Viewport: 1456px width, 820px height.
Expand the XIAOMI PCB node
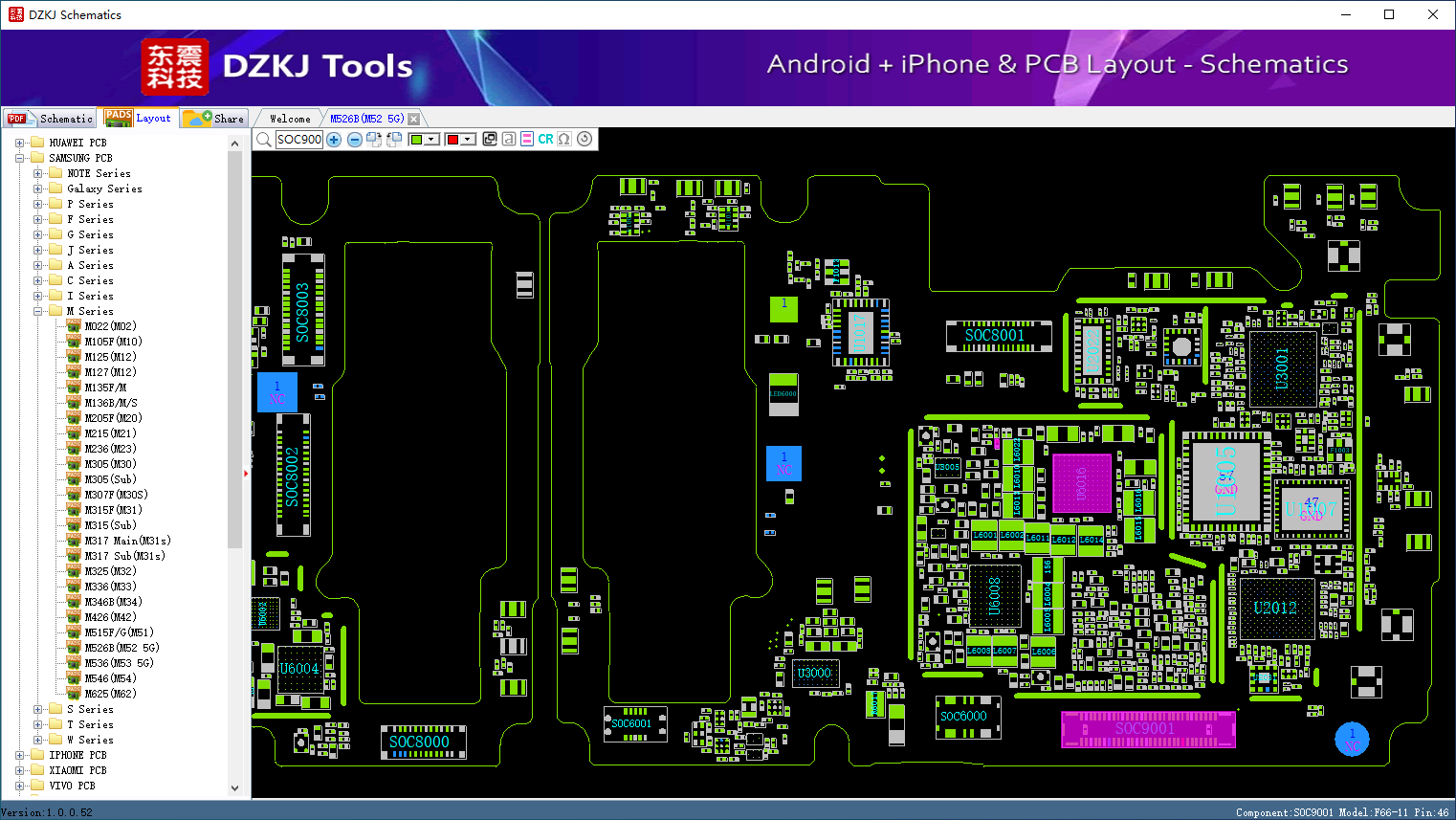click(19, 770)
